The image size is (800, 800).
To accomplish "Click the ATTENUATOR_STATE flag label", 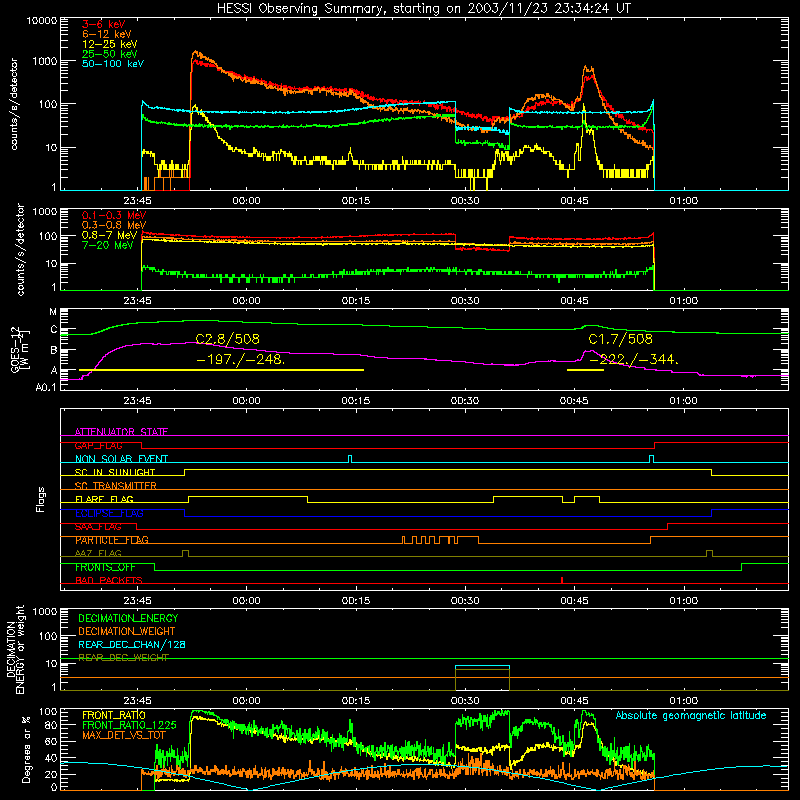I will point(121,432).
